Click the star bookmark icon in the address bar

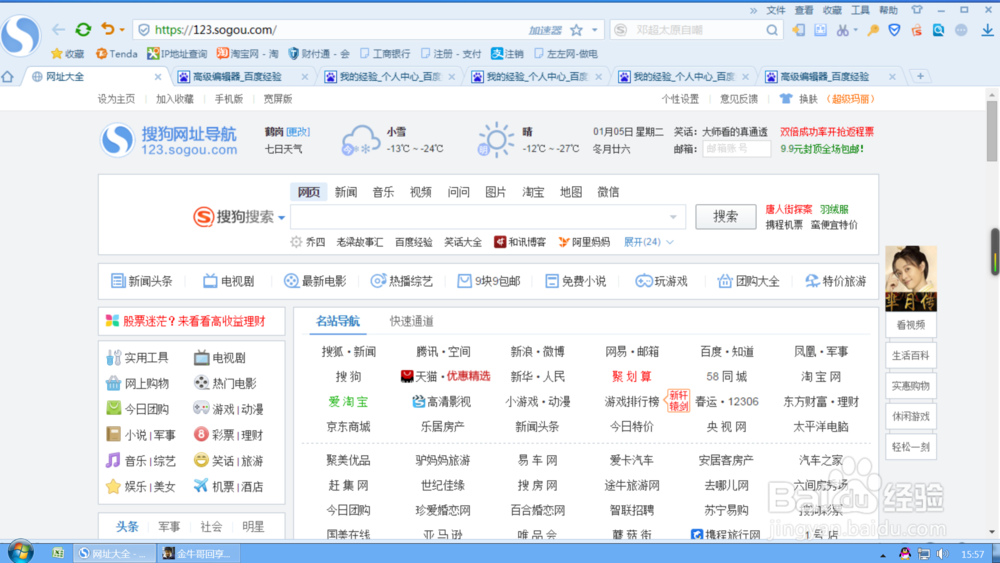pos(577,30)
